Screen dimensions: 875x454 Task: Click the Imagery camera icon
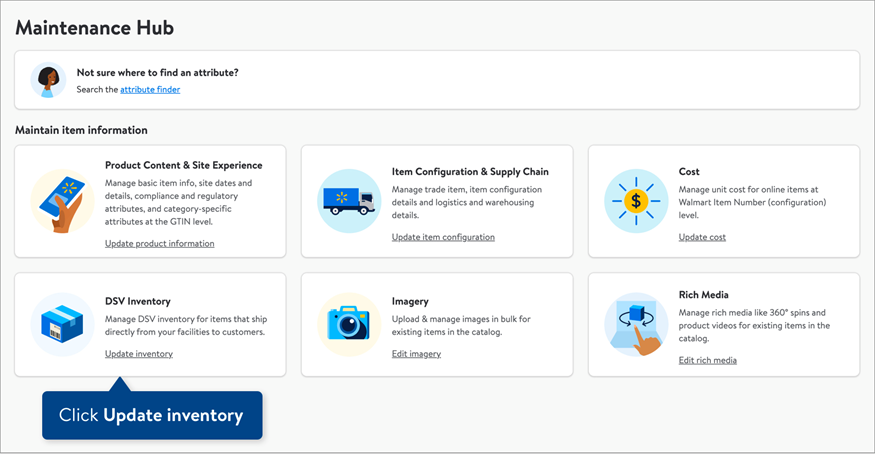pyautogui.click(x=349, y=325)
